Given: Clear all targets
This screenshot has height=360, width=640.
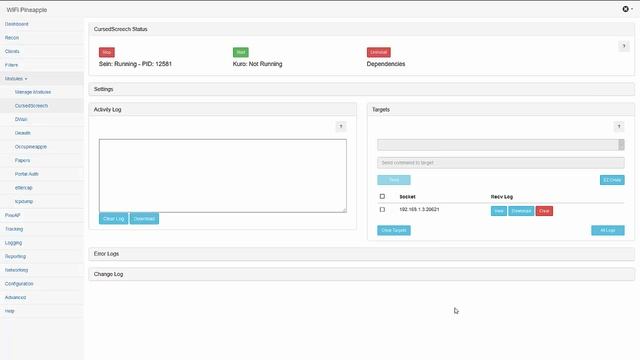Looking at the screenshot, I should coord(393,230).
